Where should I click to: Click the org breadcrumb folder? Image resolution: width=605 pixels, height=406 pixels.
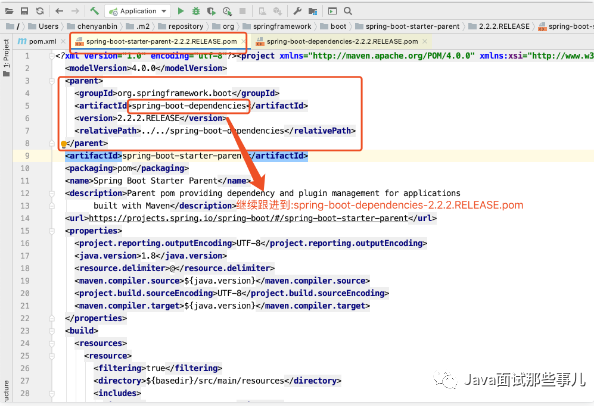click(x=223, y=26)
